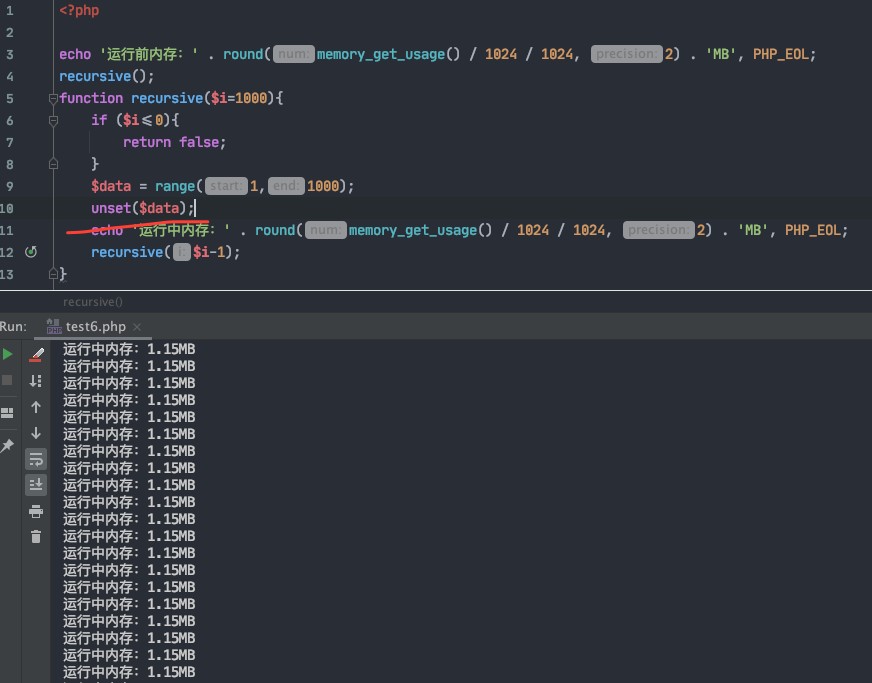Click the Stop process square icon
This screenshot has width=872, height=683.
click(7, 380)
